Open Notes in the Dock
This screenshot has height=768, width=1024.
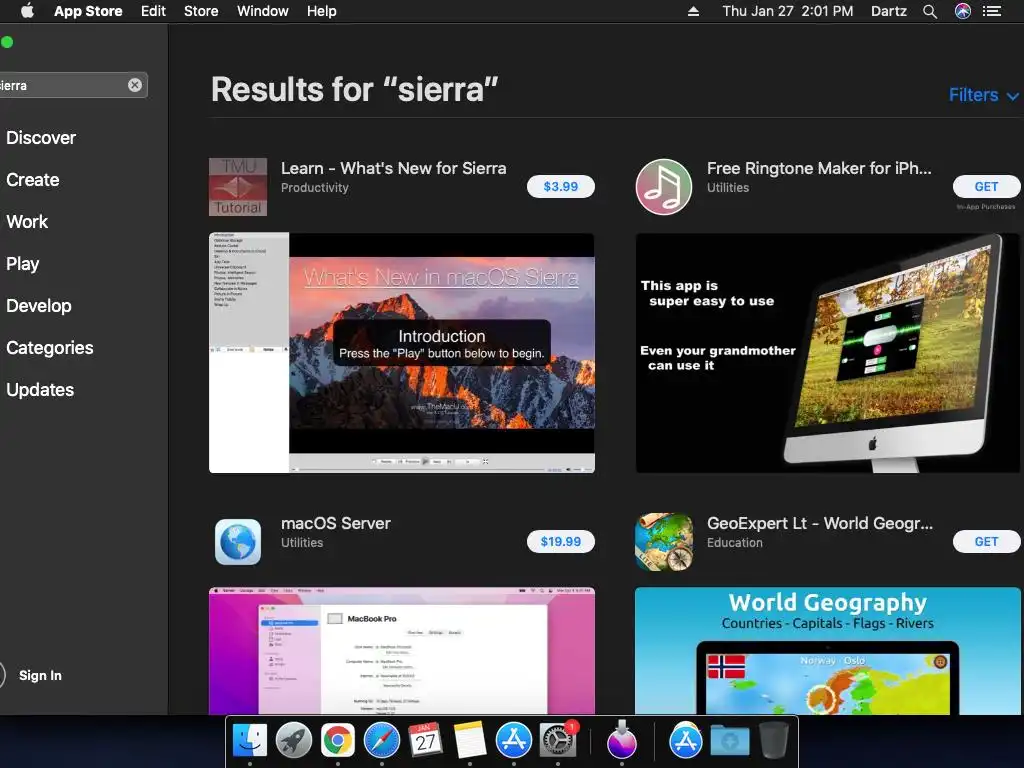pyautogui.click(x=470, y=741)
